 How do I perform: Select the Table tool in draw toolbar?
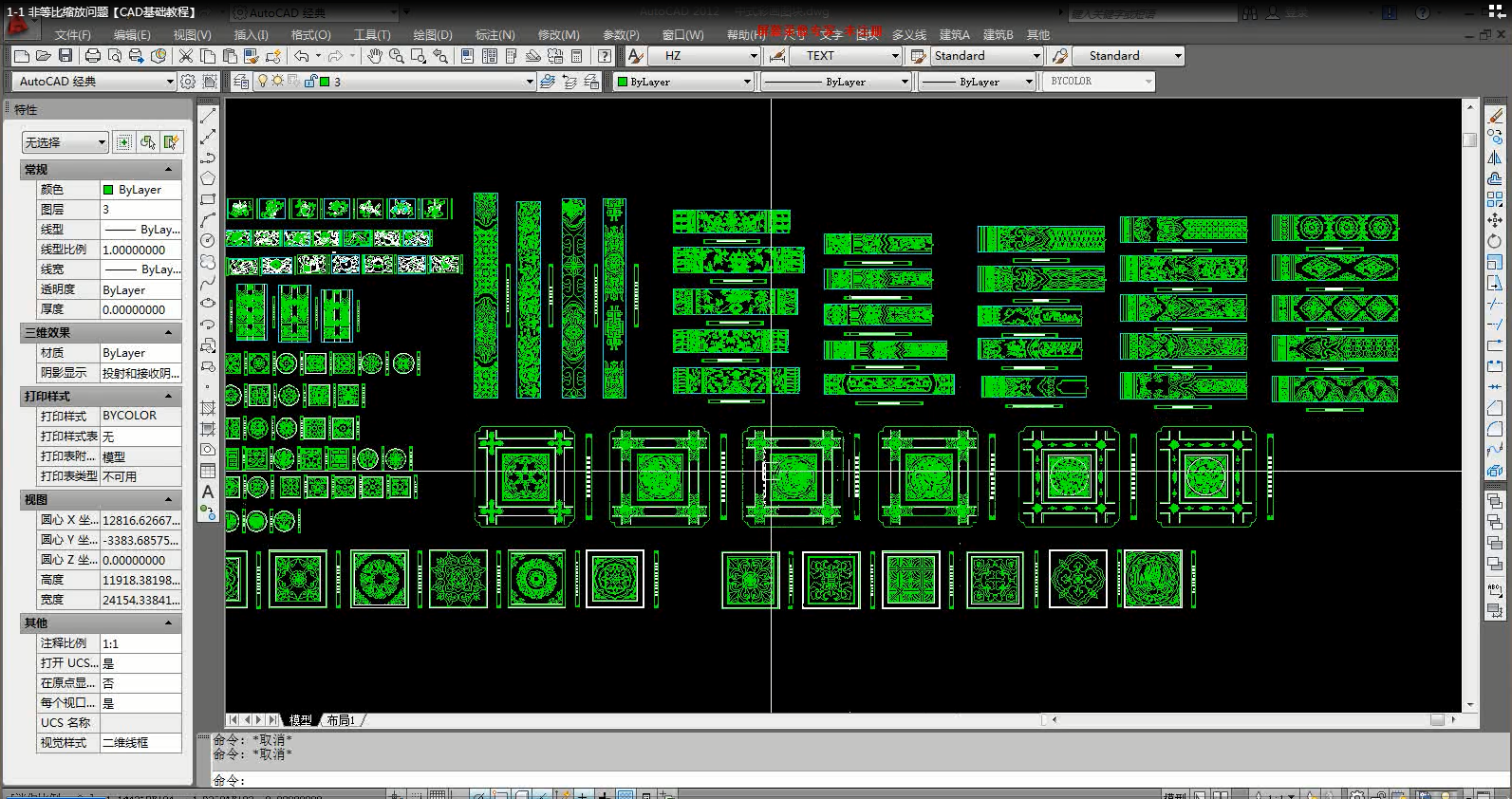coord(208,471)
